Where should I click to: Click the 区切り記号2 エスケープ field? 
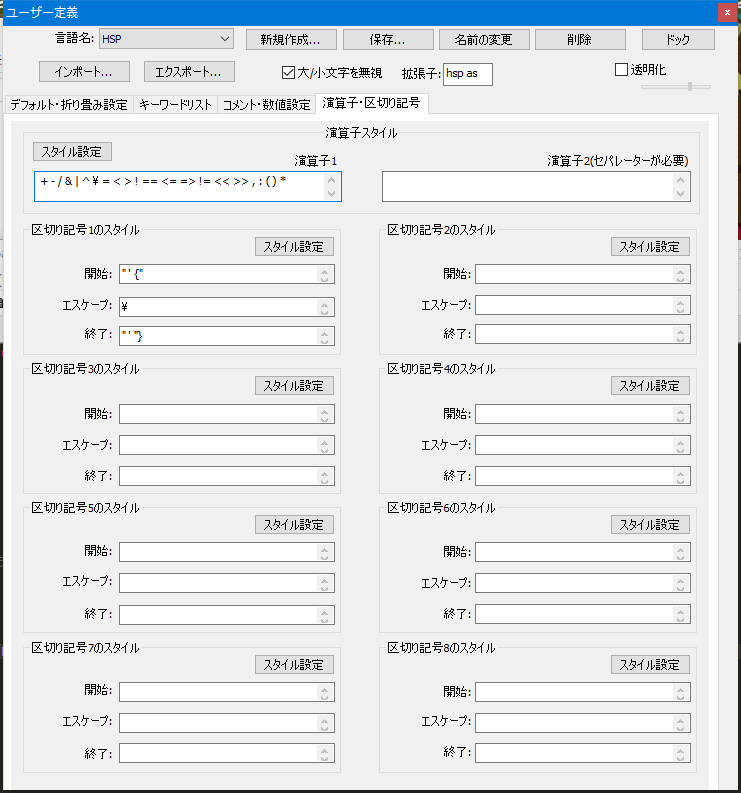click(583, 305)
